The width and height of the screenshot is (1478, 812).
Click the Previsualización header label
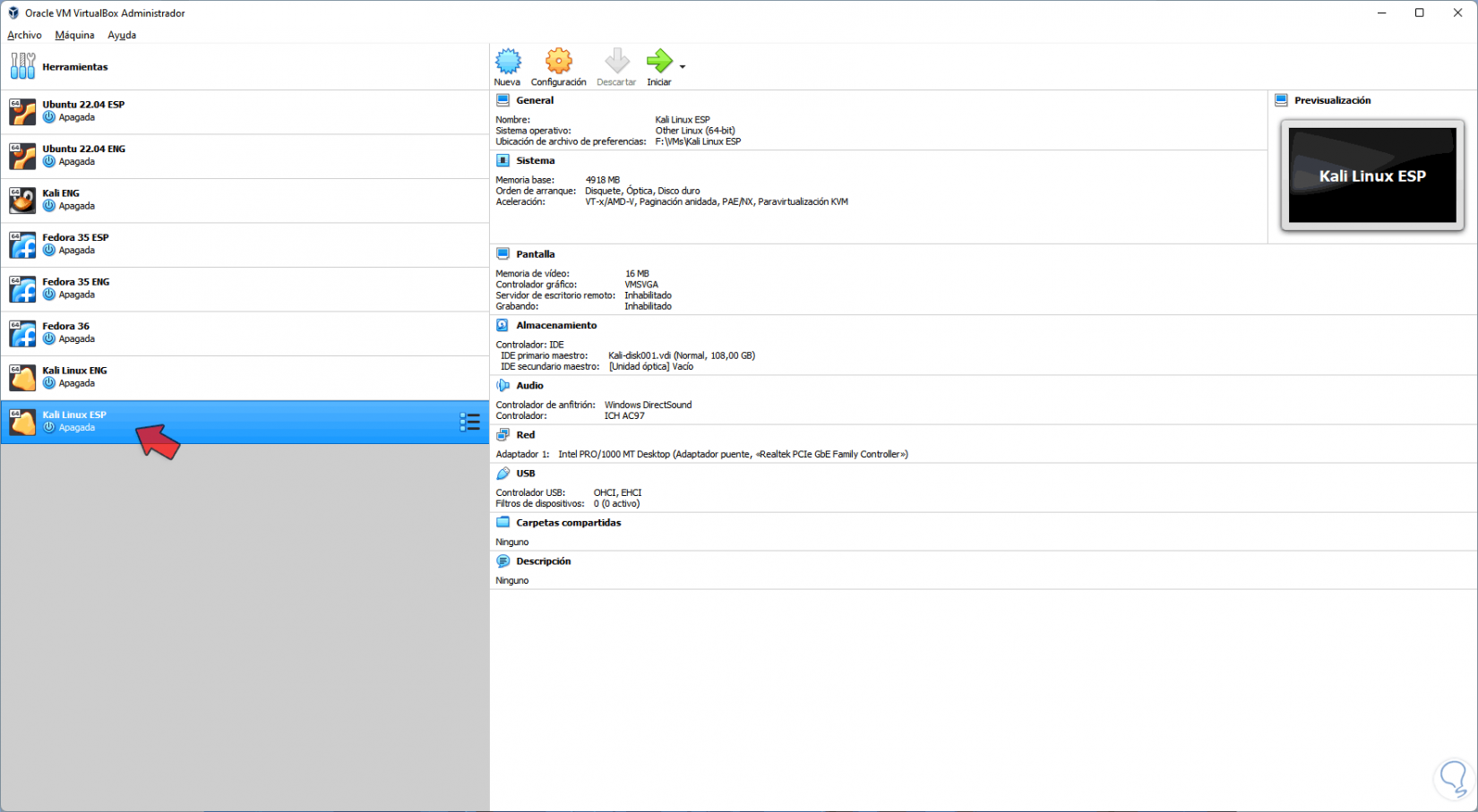tap(1333, 100)
